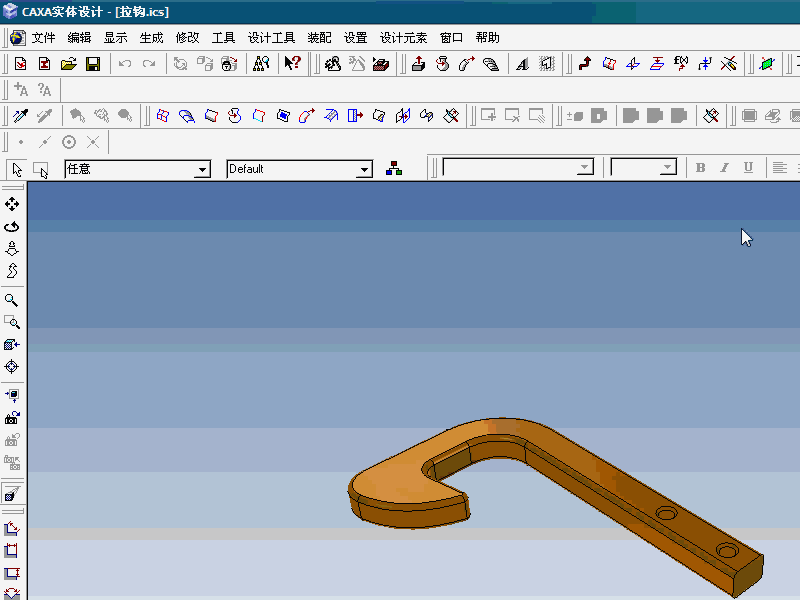Open the 显示 menu
The image size is (800, 600).
(x=115, y=38)
